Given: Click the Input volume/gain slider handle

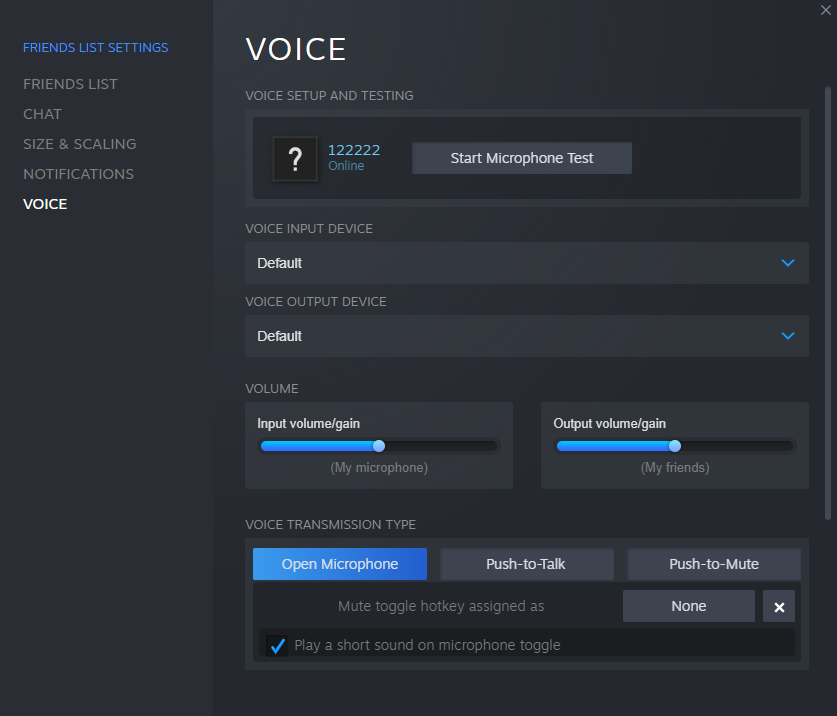Looking at the screenshot, I should tap(378, 446).
